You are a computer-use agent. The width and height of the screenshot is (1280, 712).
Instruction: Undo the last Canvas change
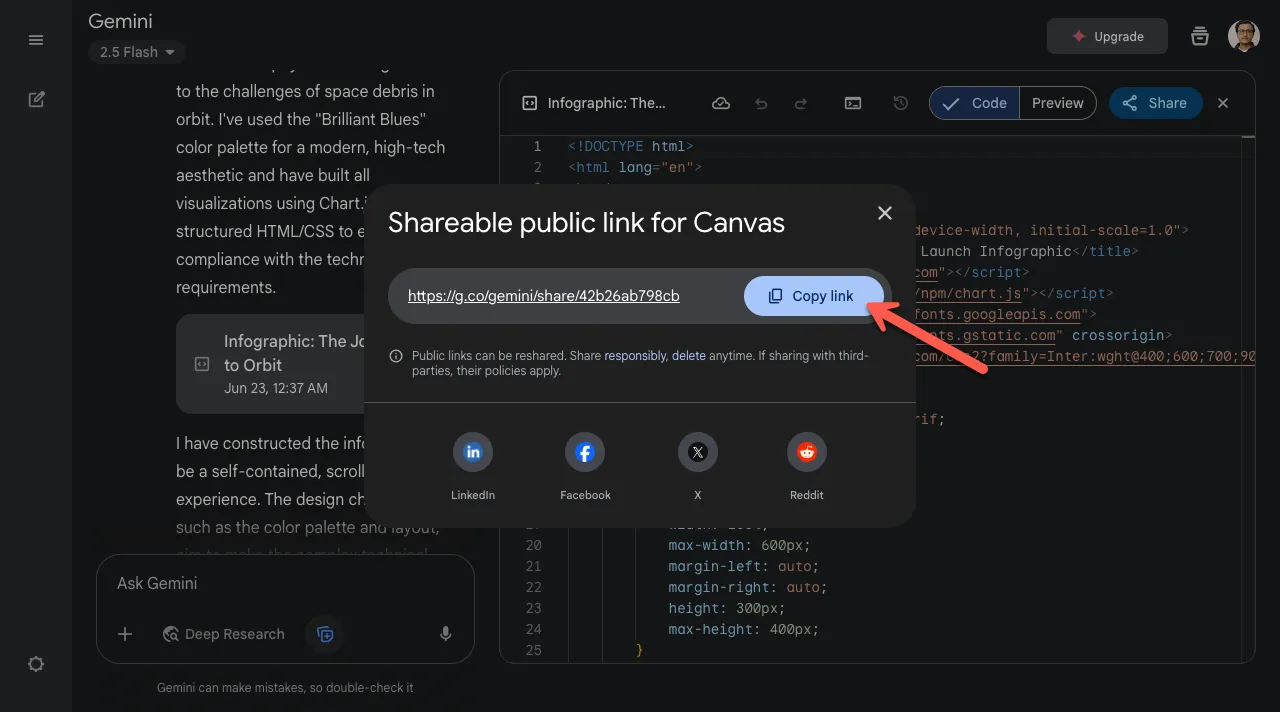(x=761, y=103)
